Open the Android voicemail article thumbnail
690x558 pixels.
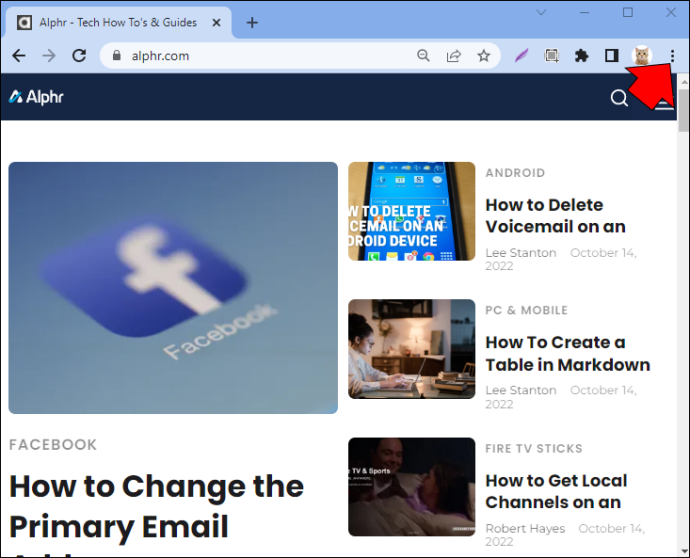(411, 211)
